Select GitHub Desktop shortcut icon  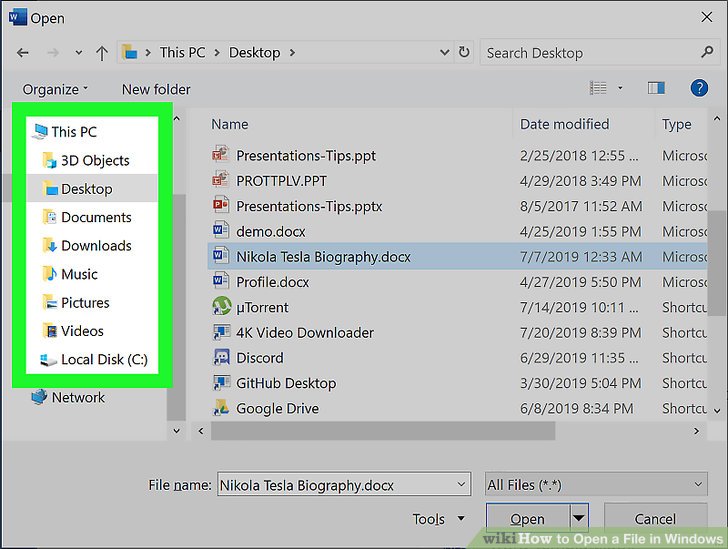coord(221,382)
